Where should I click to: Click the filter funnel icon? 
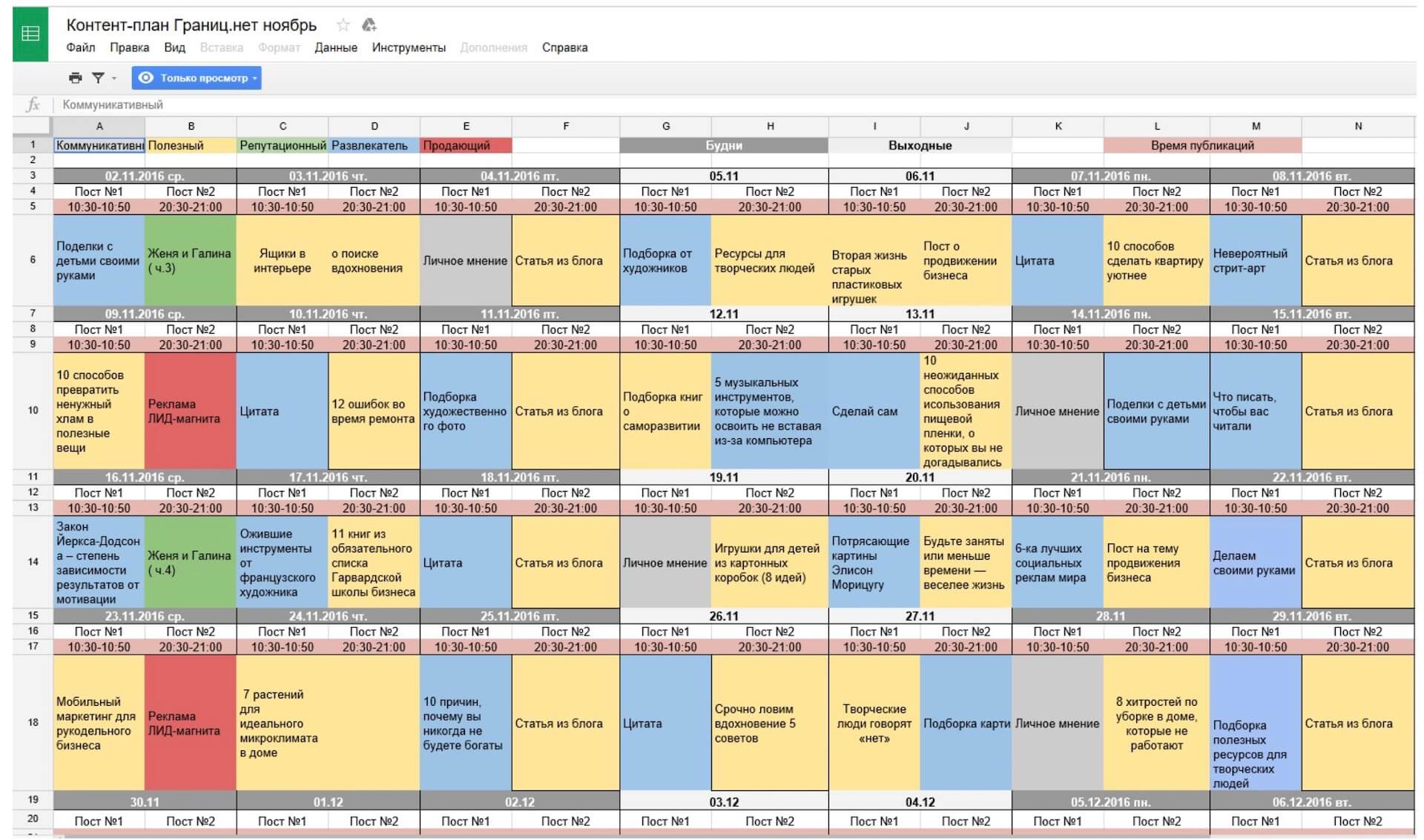tap(97, 78)
